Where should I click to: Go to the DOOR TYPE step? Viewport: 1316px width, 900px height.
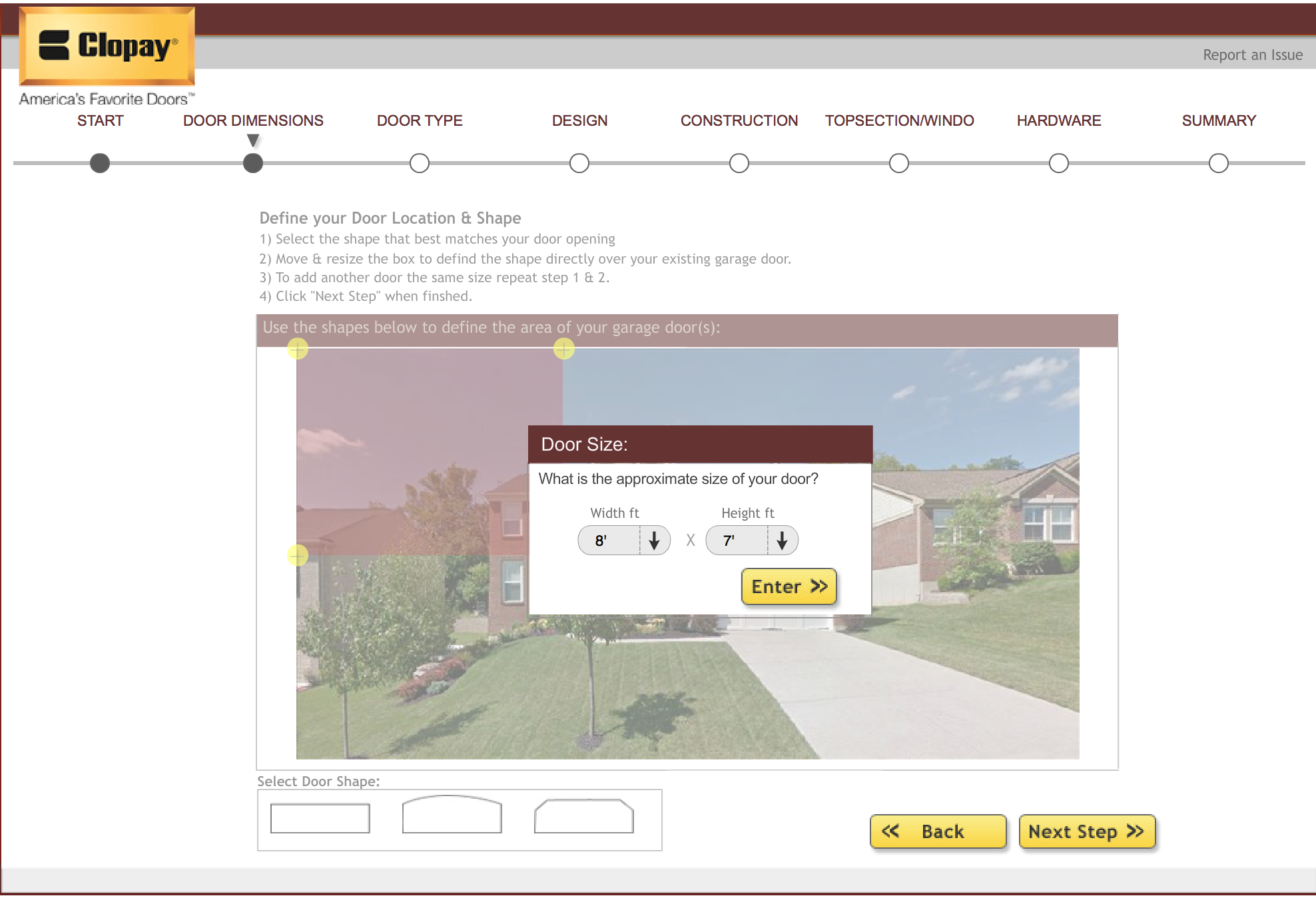pos(420,120)
